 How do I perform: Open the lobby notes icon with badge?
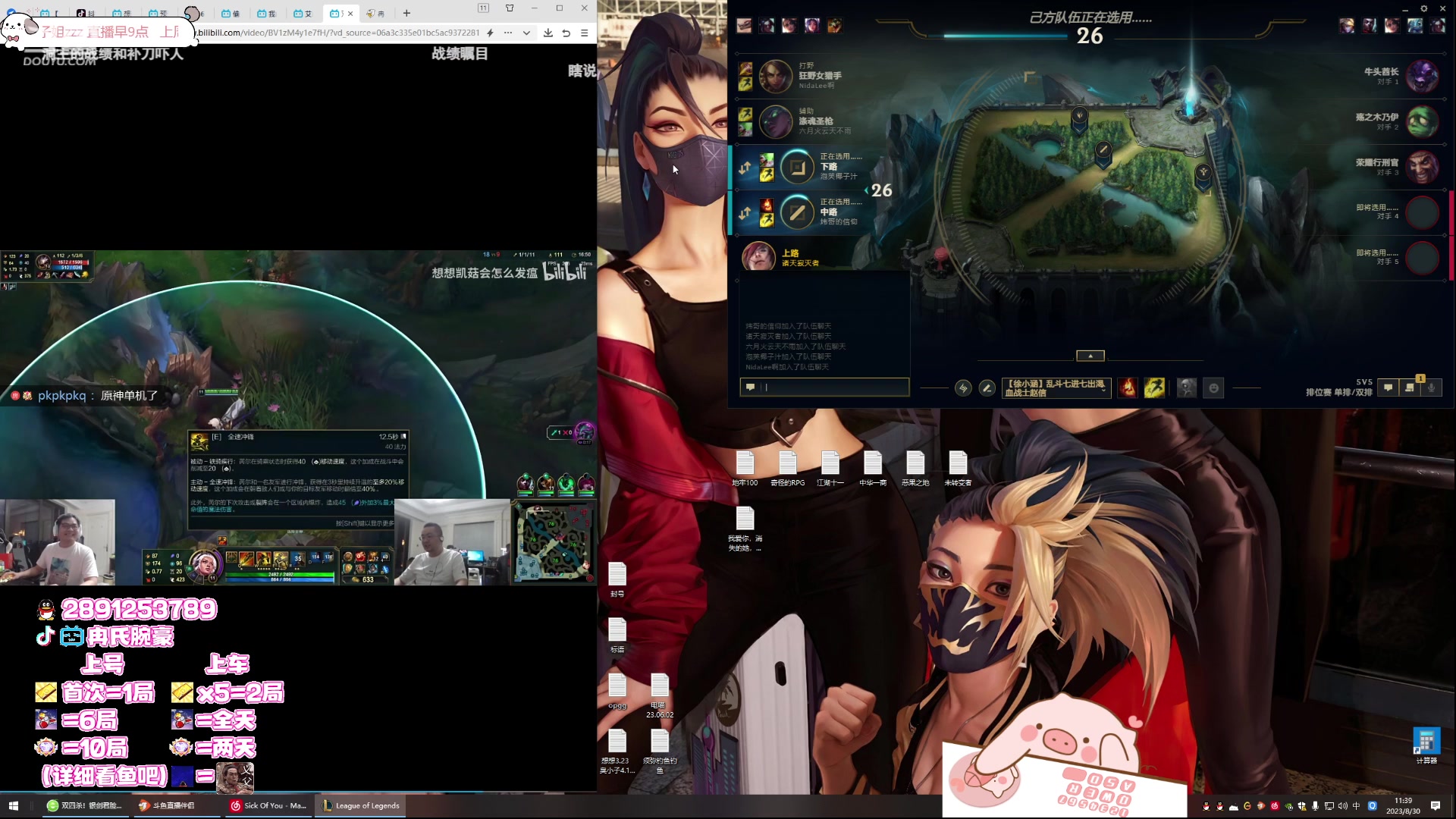1410,388
